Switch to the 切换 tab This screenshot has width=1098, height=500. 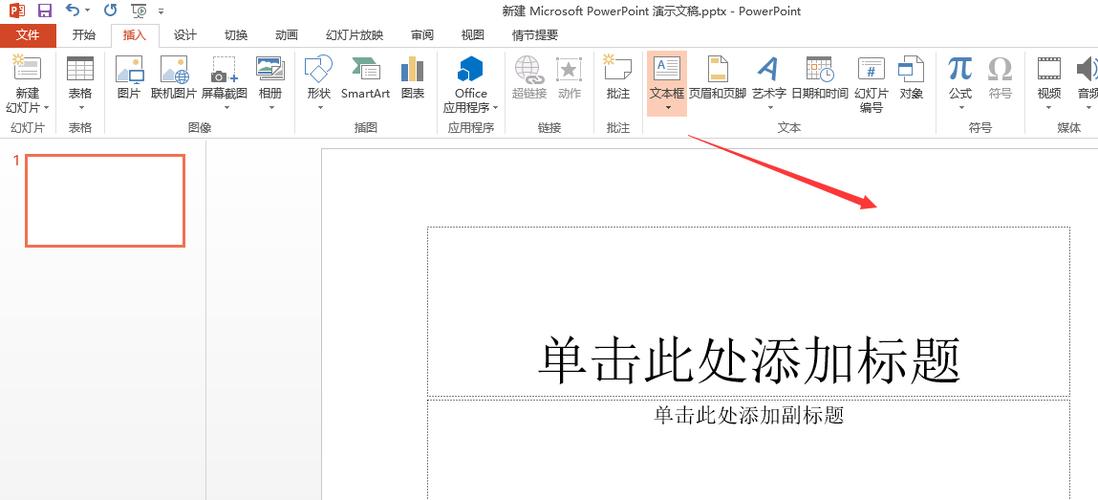(x=236, y=35)
